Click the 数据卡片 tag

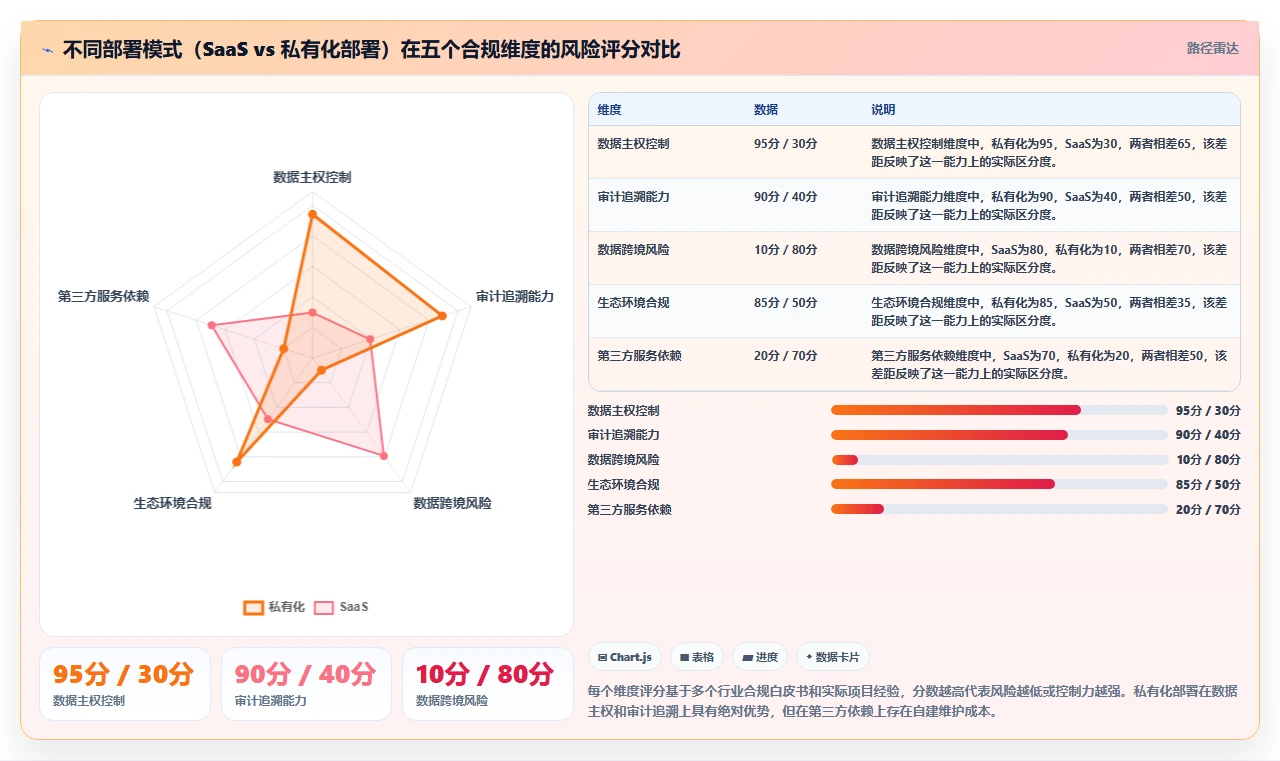point(833,657)
